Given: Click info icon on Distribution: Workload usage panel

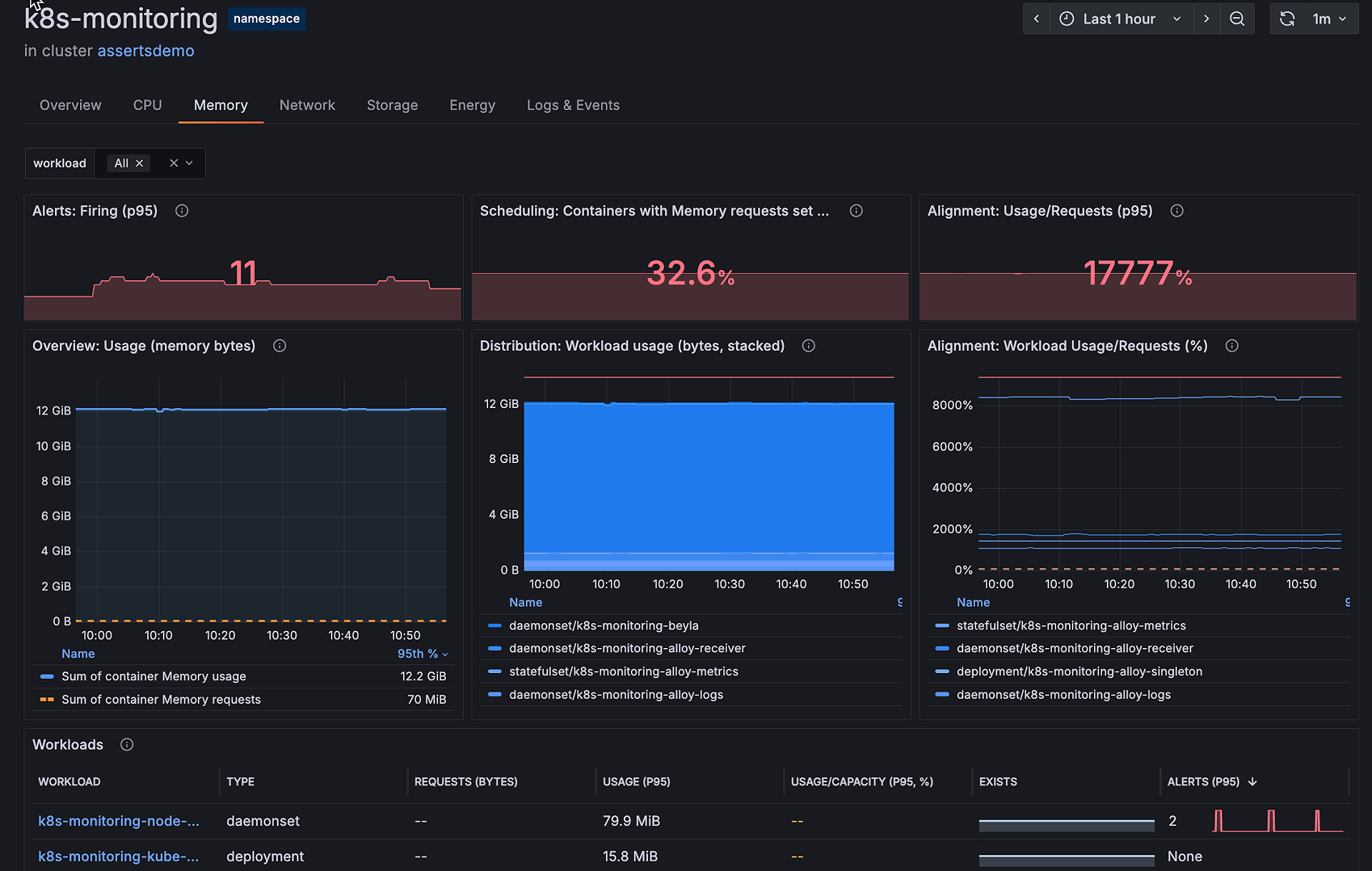Looking at the screenshot, I should [x=808, y=346].
